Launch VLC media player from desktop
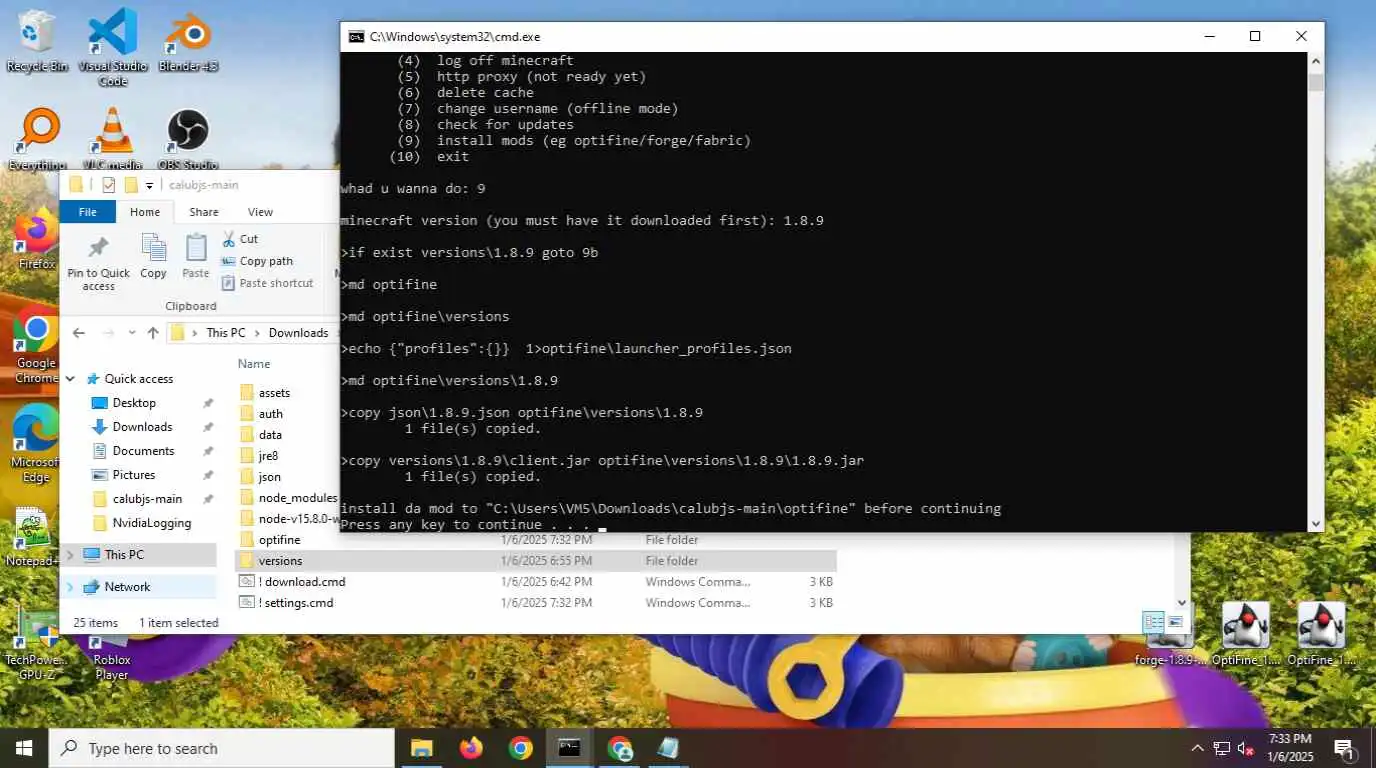 coord(112,139)
